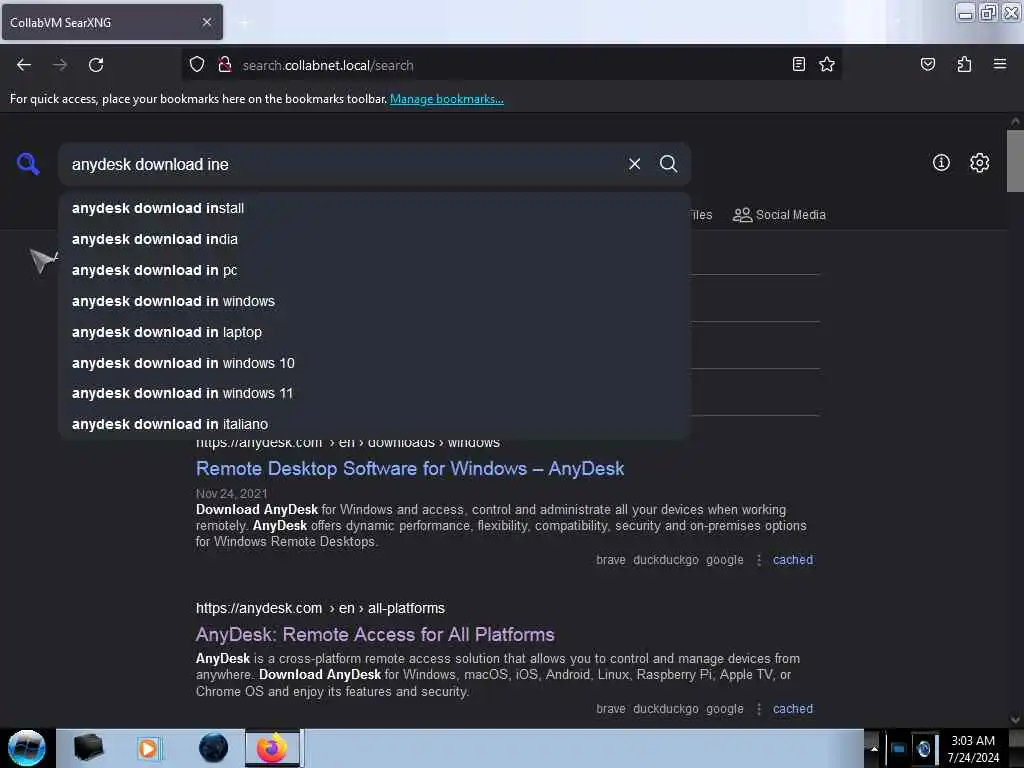
Task: Submit search with the magnifier button
Action: (668, 164)
